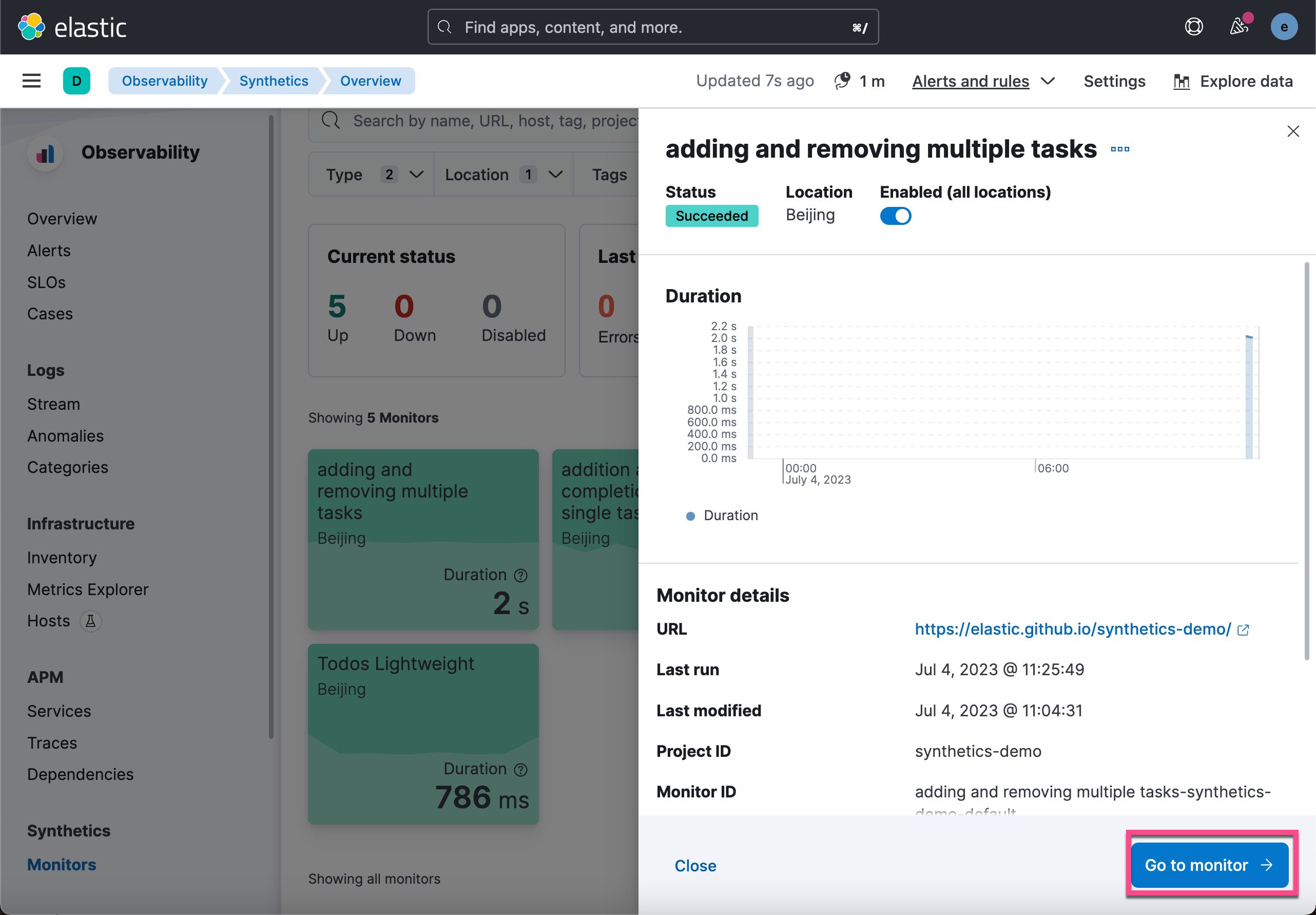This screenshot has width=1316, height=915.
Task: Disable the Enabled (all locations) toggle
Action: pos(895,216)
